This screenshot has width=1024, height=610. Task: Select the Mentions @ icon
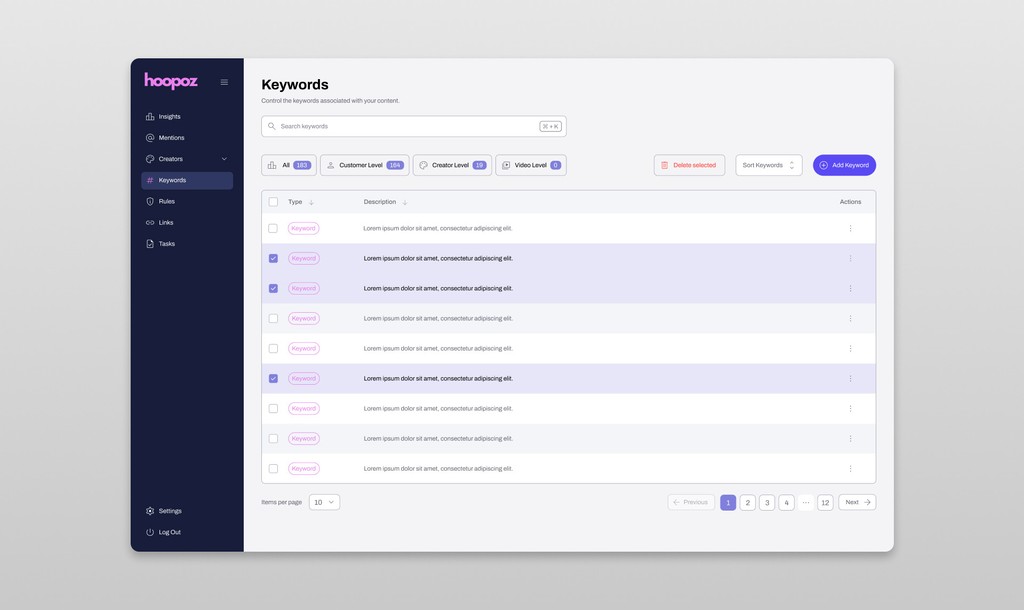pyautogui.click(x=149, y=137)
